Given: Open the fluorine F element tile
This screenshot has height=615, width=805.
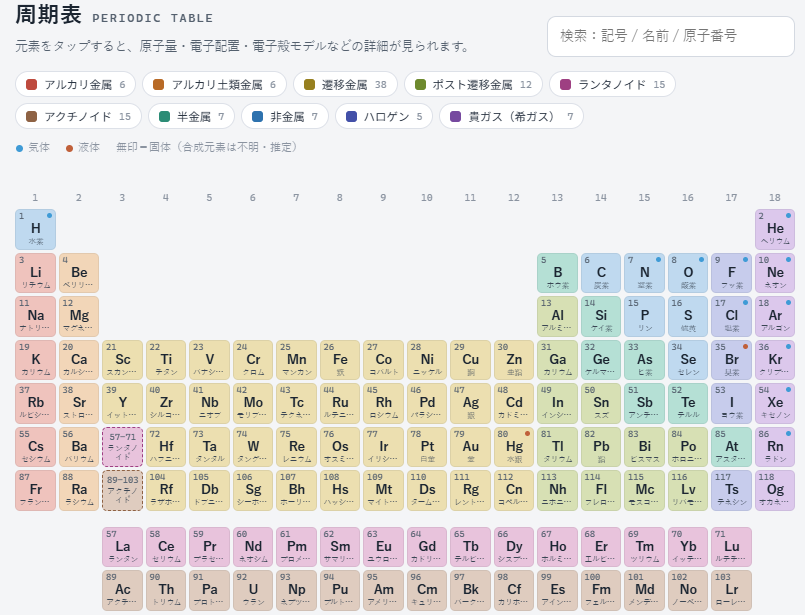Looking at the screenshot, I should (732, 273).
